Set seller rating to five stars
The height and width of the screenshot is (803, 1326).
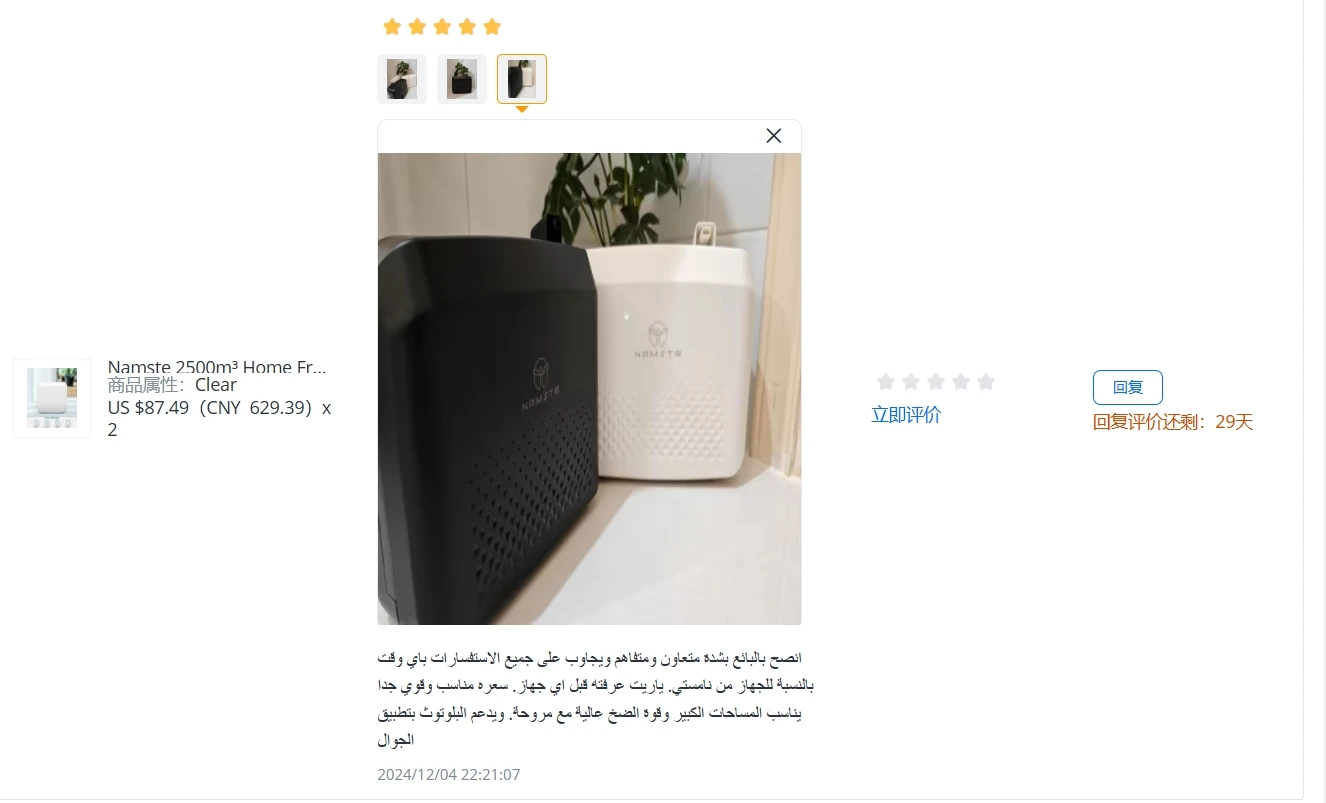click(985, 381)
